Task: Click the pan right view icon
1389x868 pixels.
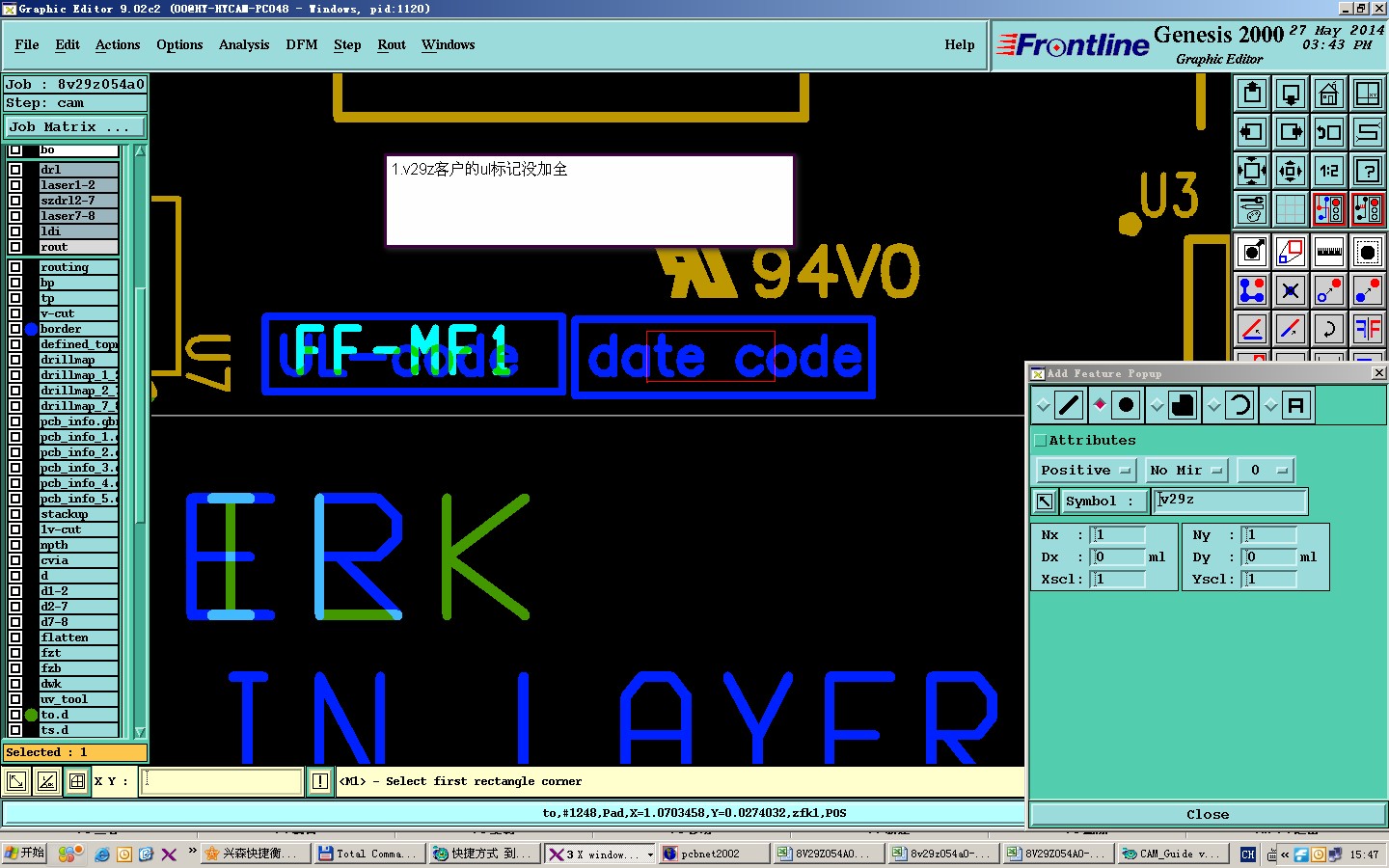Action: (1291, 132)
